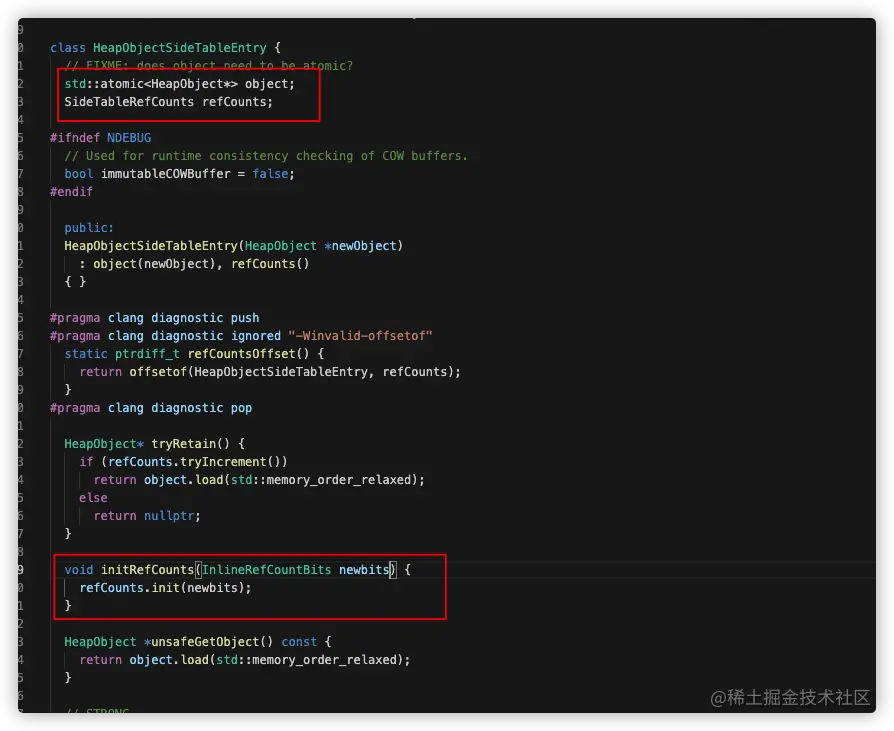Click 'refCounts.init(newbits);' line
Viewport: 894px width, 731px height.
coord(165,588)
